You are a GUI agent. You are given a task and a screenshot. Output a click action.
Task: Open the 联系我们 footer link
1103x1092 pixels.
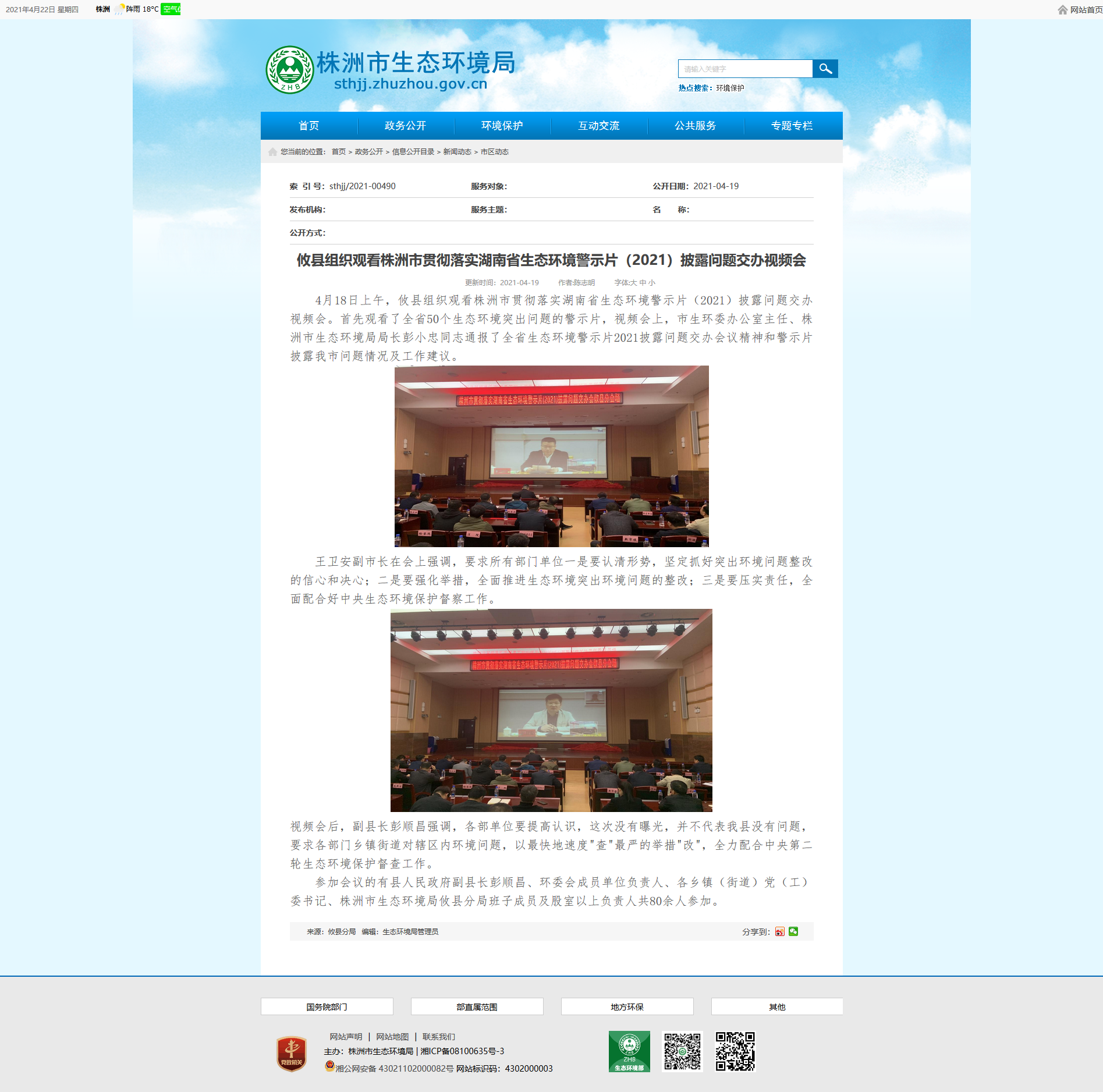pyautogui.click(x=438, y=1037)
